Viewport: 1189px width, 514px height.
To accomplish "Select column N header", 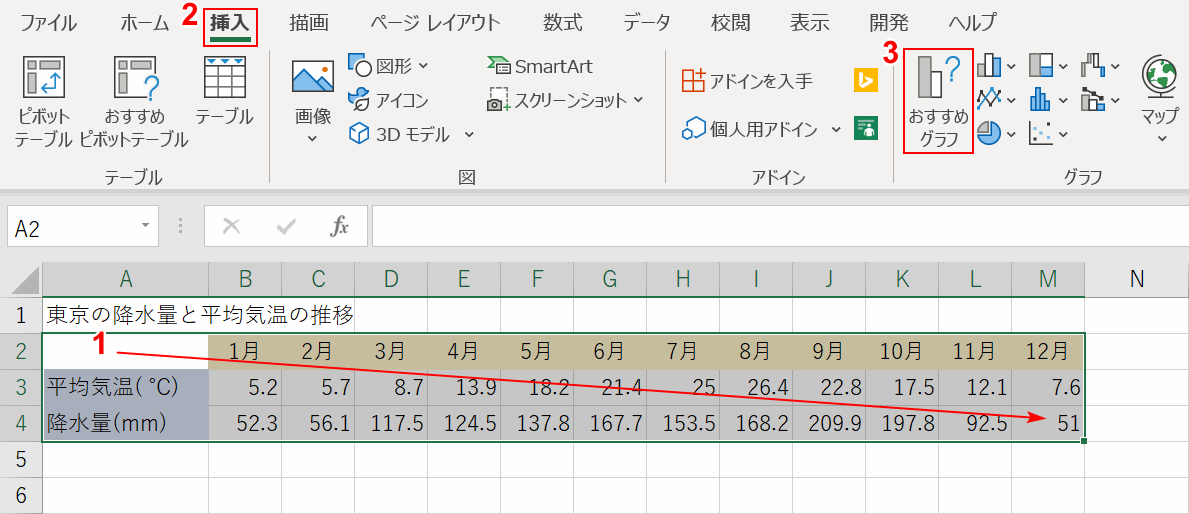I will point(1136,280).
